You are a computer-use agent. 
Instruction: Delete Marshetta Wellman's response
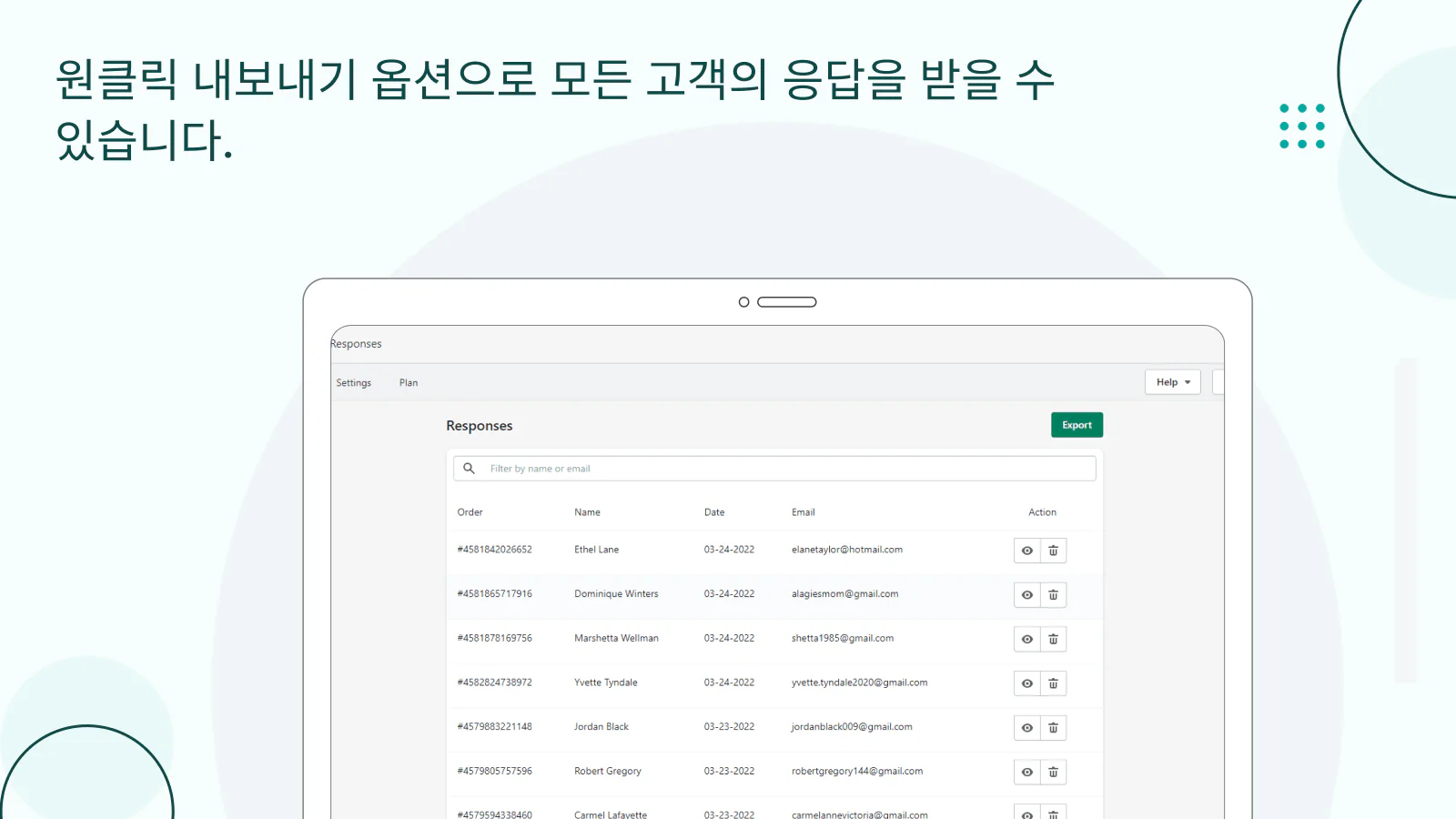[x=1053, y=640]
